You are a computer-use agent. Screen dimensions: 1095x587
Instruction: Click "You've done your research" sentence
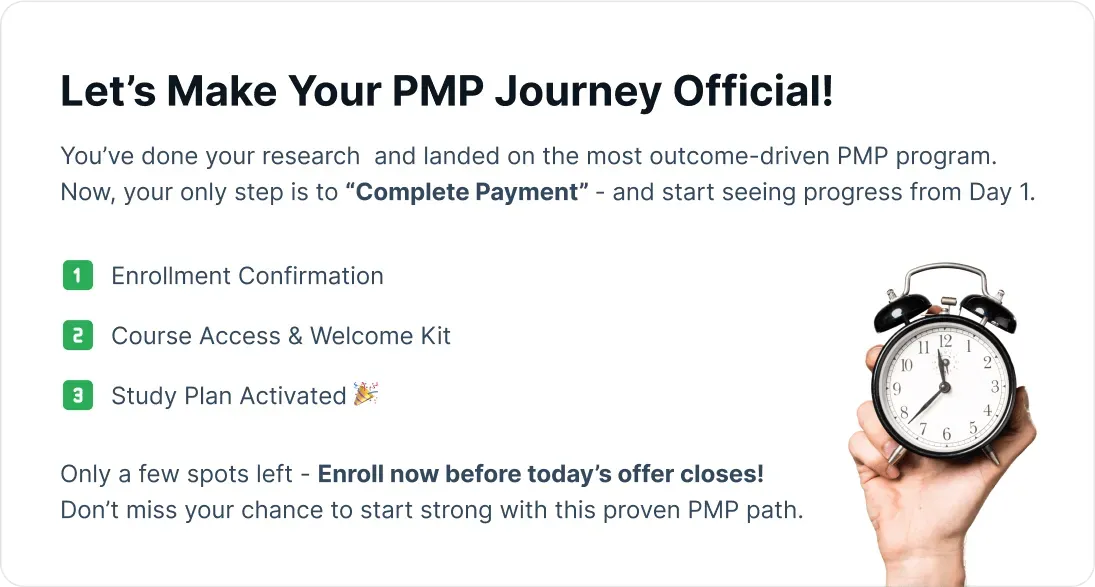point(210,156)
